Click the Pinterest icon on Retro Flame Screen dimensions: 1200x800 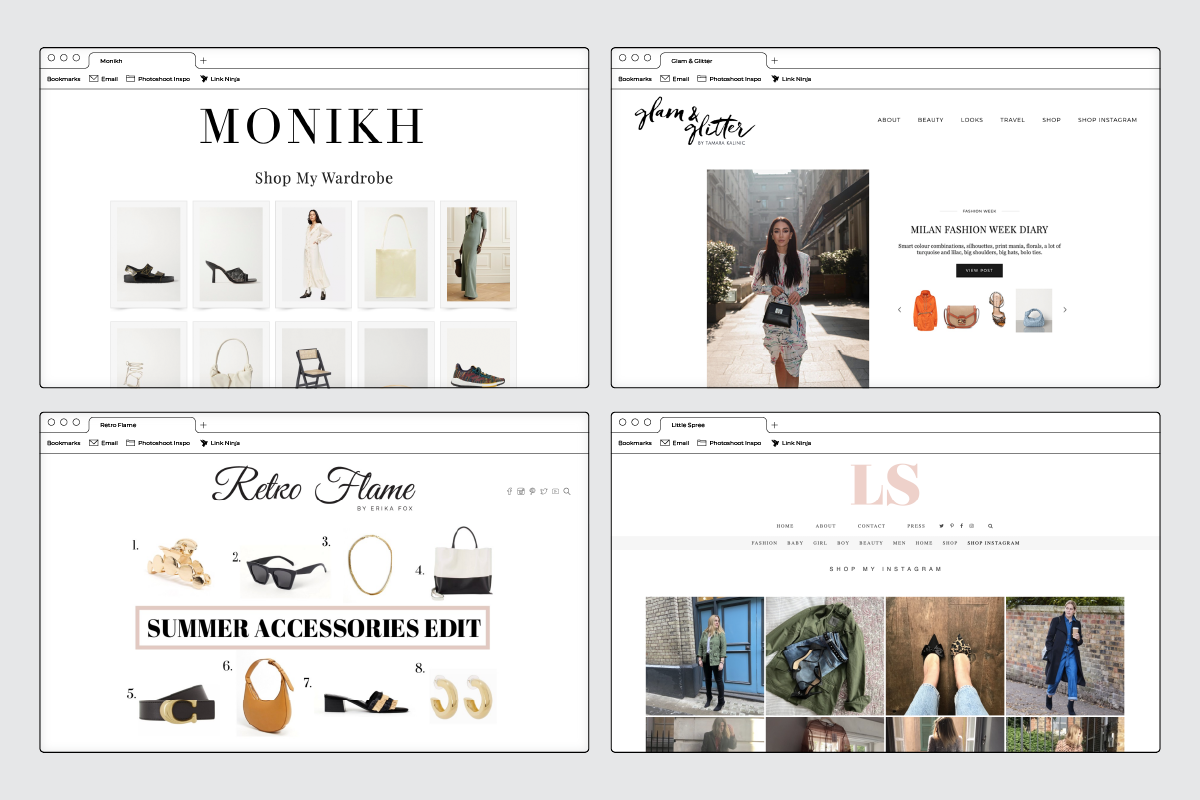coord(532,491)
